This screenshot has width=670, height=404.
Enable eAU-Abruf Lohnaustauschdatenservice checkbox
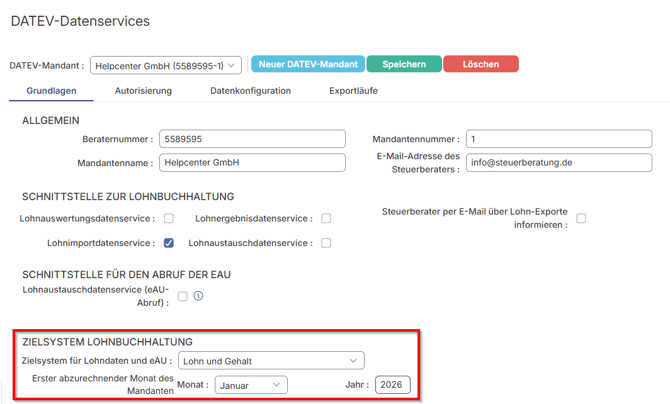[182, 296]
